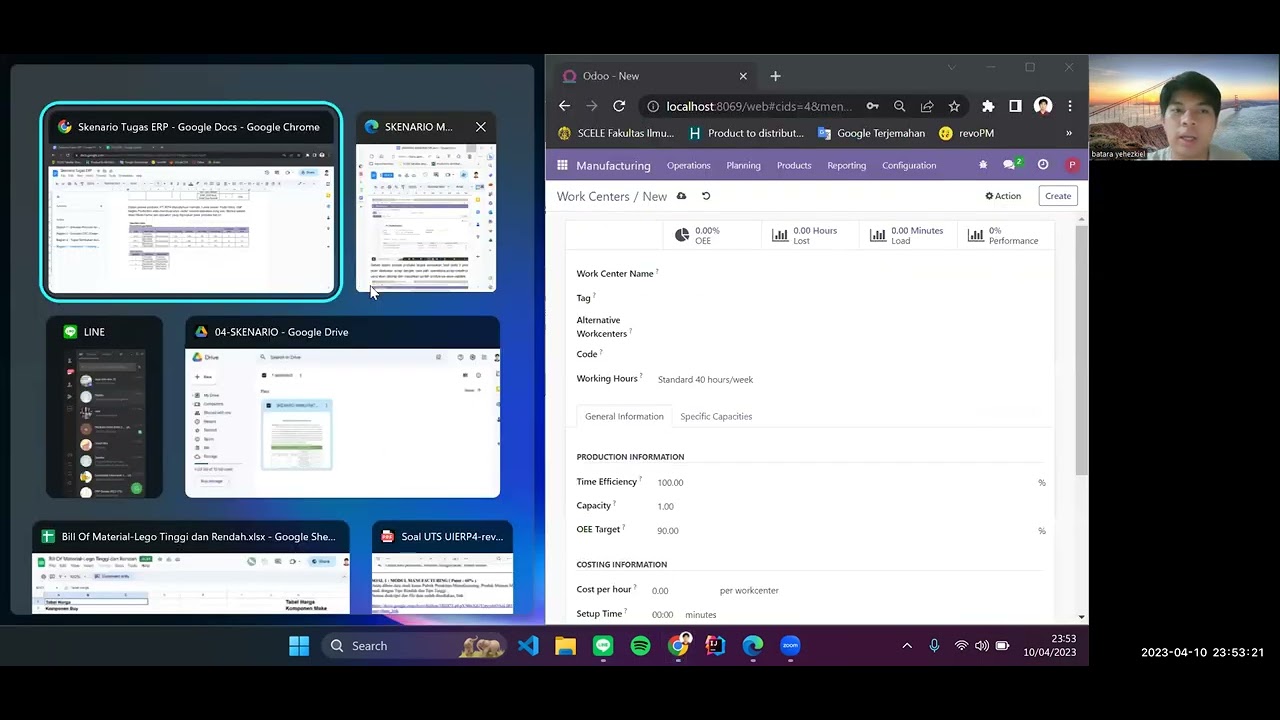Viewport: 1280px width, 720px height.
Task: Go back in the Chrome browser
Action: click(564, 106)
